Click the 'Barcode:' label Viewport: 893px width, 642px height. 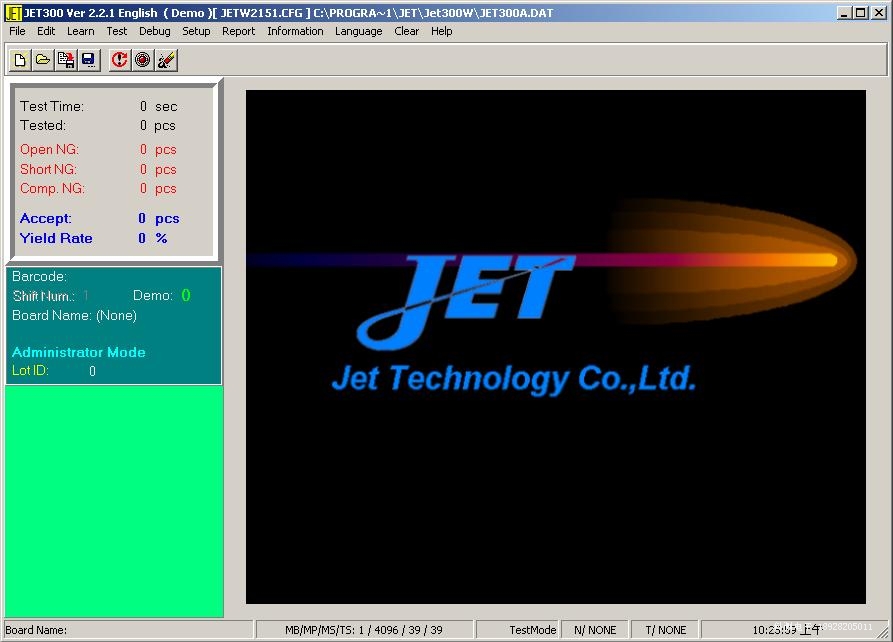point(39,276)
